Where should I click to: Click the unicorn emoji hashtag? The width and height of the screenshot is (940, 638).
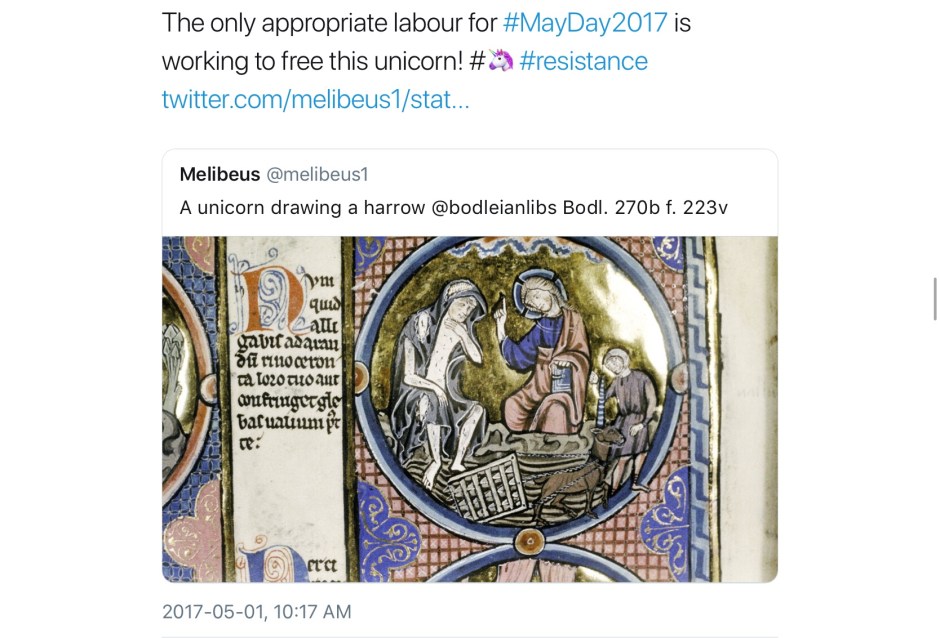[x=491, y=61]
